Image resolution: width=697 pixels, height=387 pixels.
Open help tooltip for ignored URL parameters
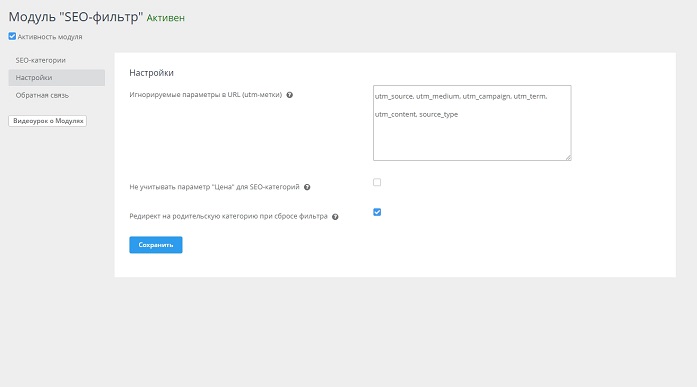(289, 95)
